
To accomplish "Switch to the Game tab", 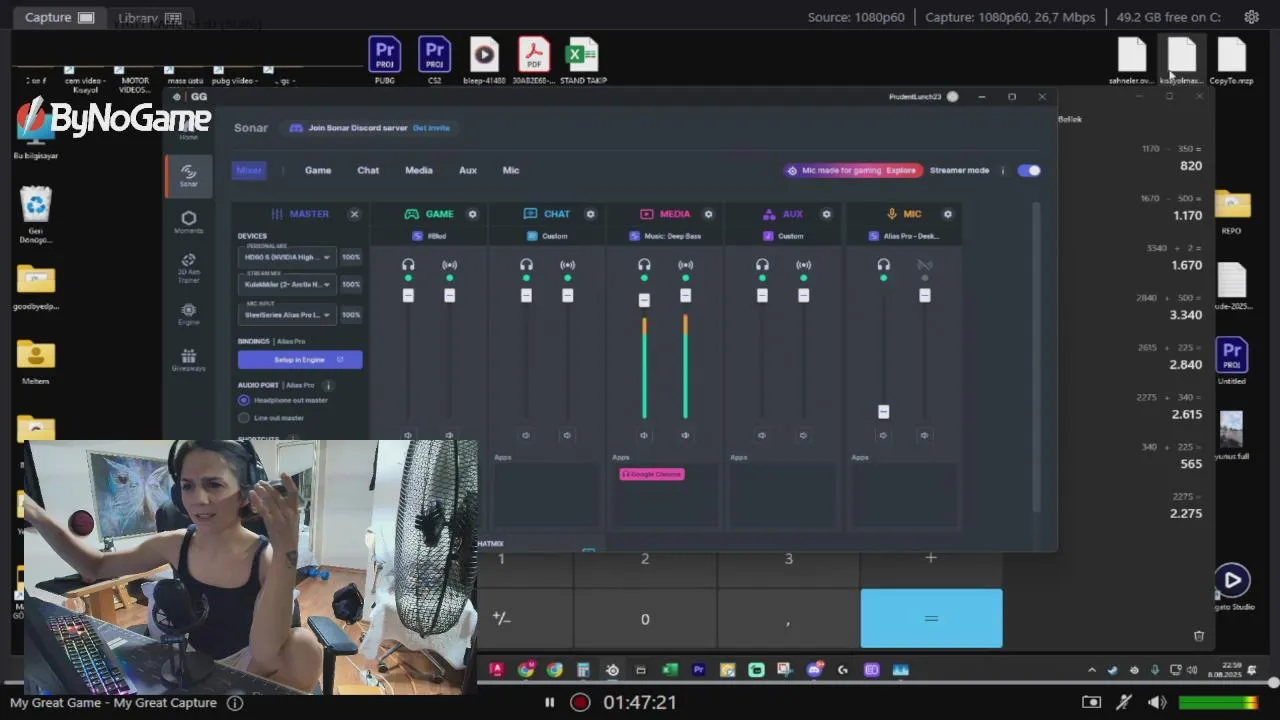I will (318, 170).
